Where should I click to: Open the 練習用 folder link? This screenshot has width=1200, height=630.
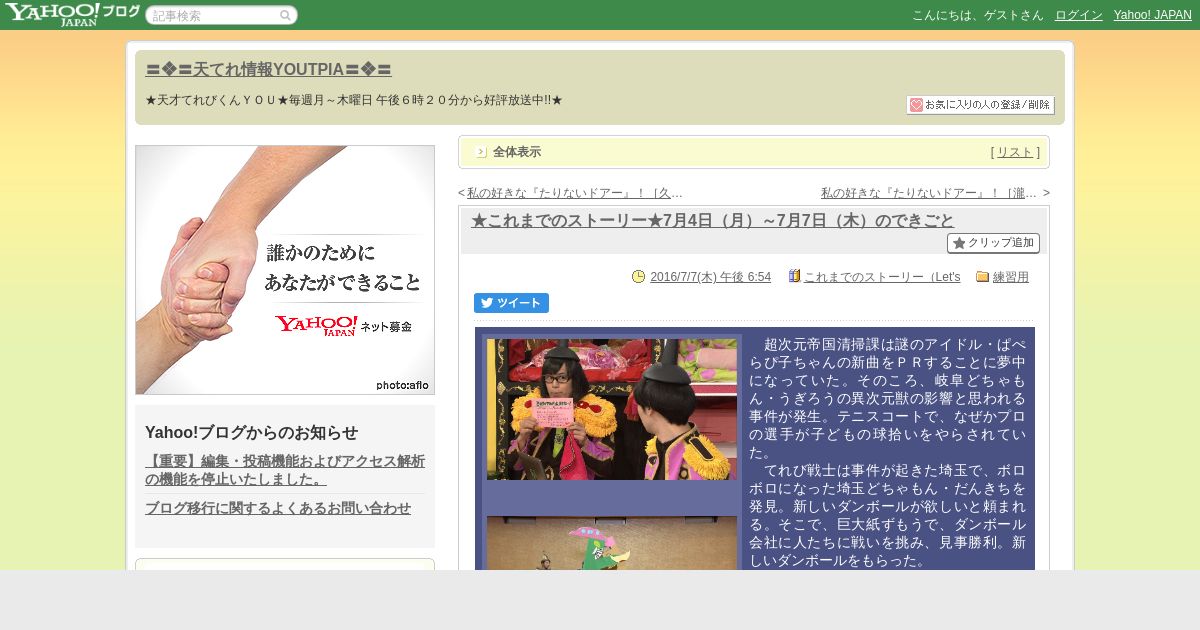pos(1011,277)
